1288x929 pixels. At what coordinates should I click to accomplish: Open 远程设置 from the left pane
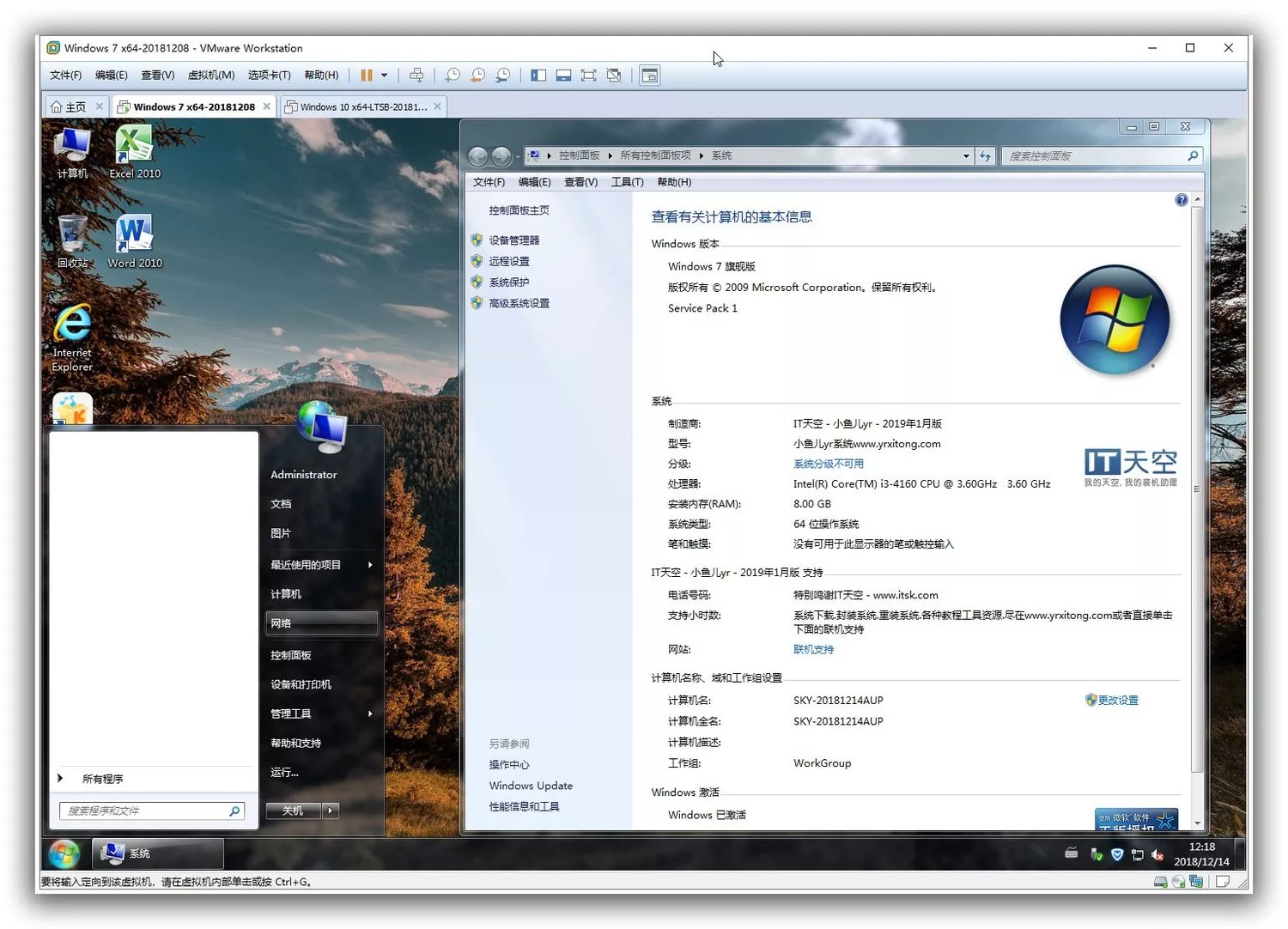[x=509, y=261]
